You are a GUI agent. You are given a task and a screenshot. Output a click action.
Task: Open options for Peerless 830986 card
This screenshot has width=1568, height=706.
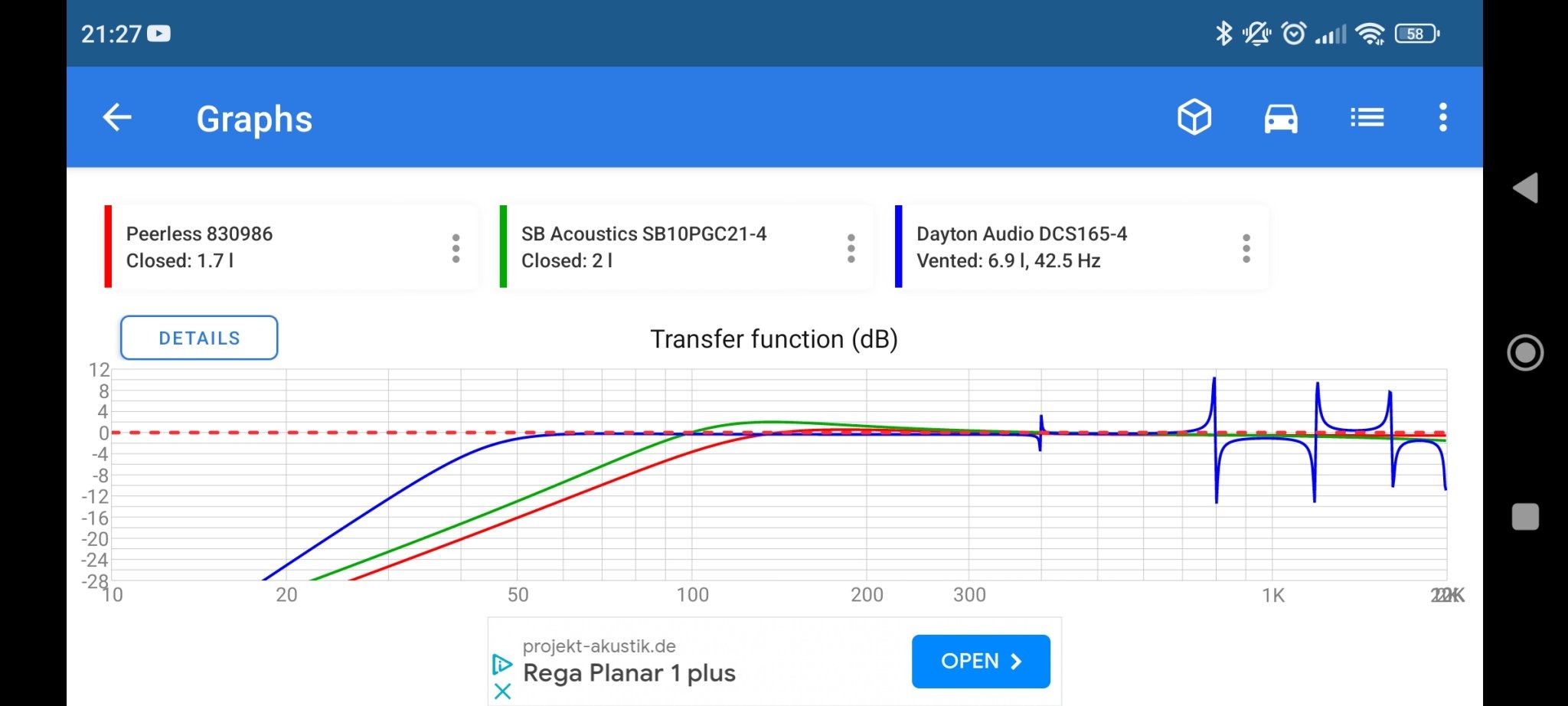pyautogui.click(x=456, y=249)
